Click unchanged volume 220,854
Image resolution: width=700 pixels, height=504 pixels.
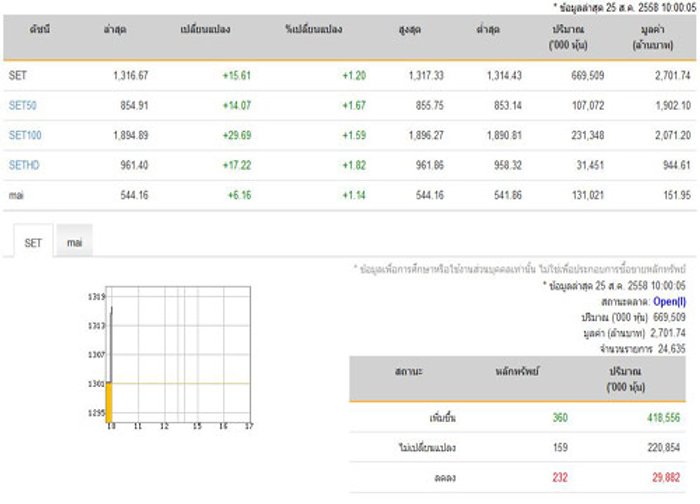click(663, 447)
